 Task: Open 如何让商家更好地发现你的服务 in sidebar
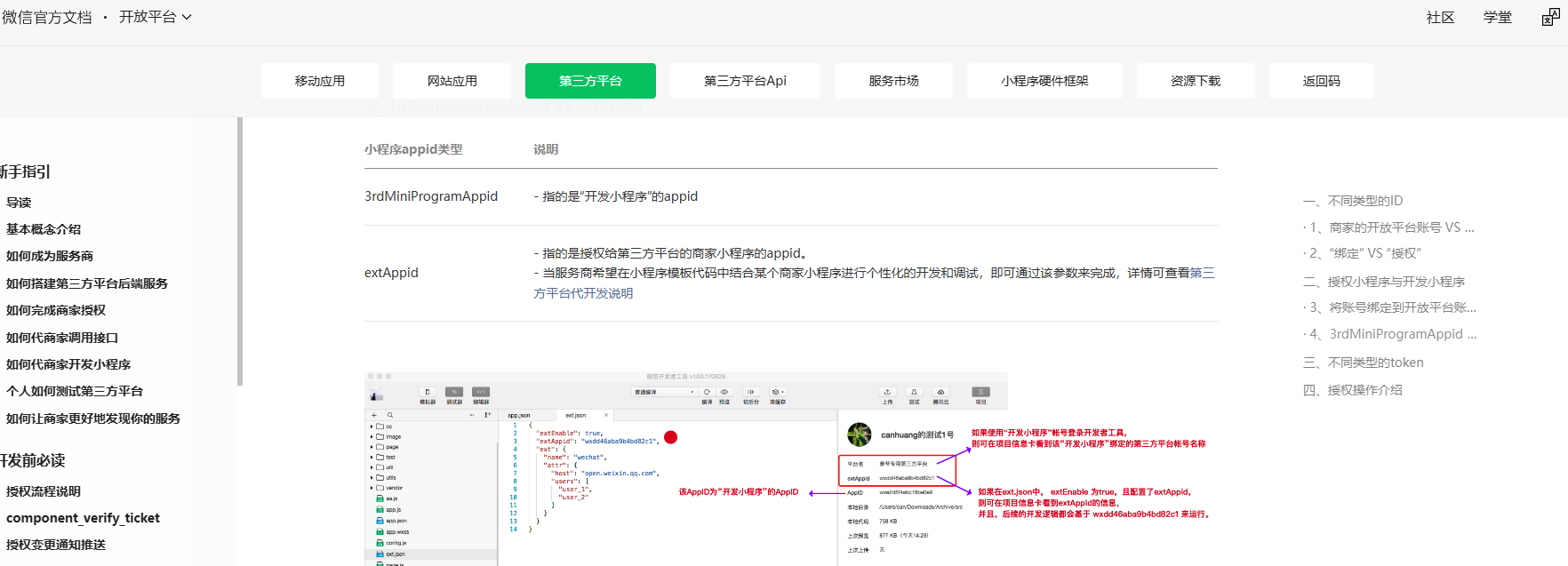pyautogui.click(x=93, y=419)
